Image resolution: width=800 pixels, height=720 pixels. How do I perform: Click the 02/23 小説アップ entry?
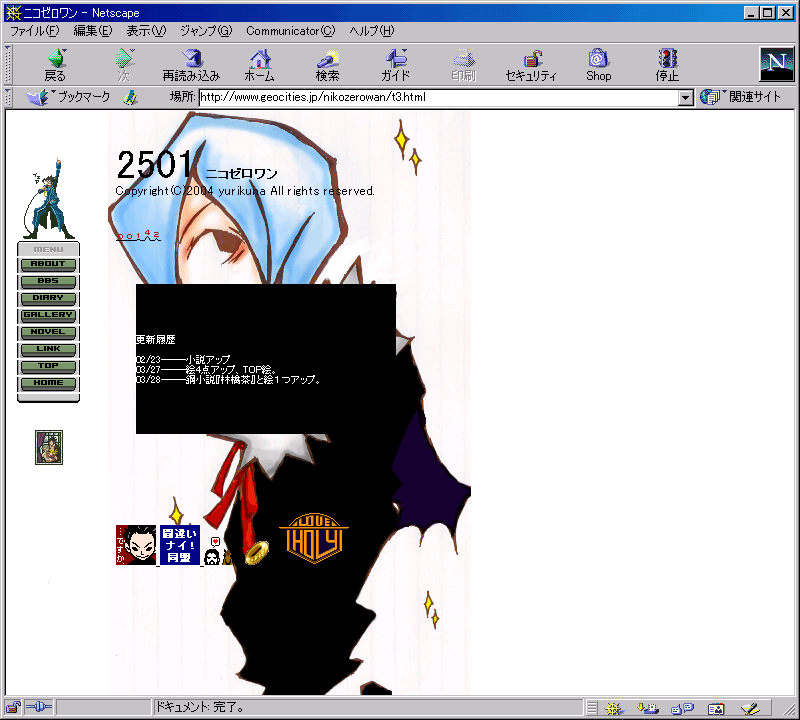pos(183,360)
